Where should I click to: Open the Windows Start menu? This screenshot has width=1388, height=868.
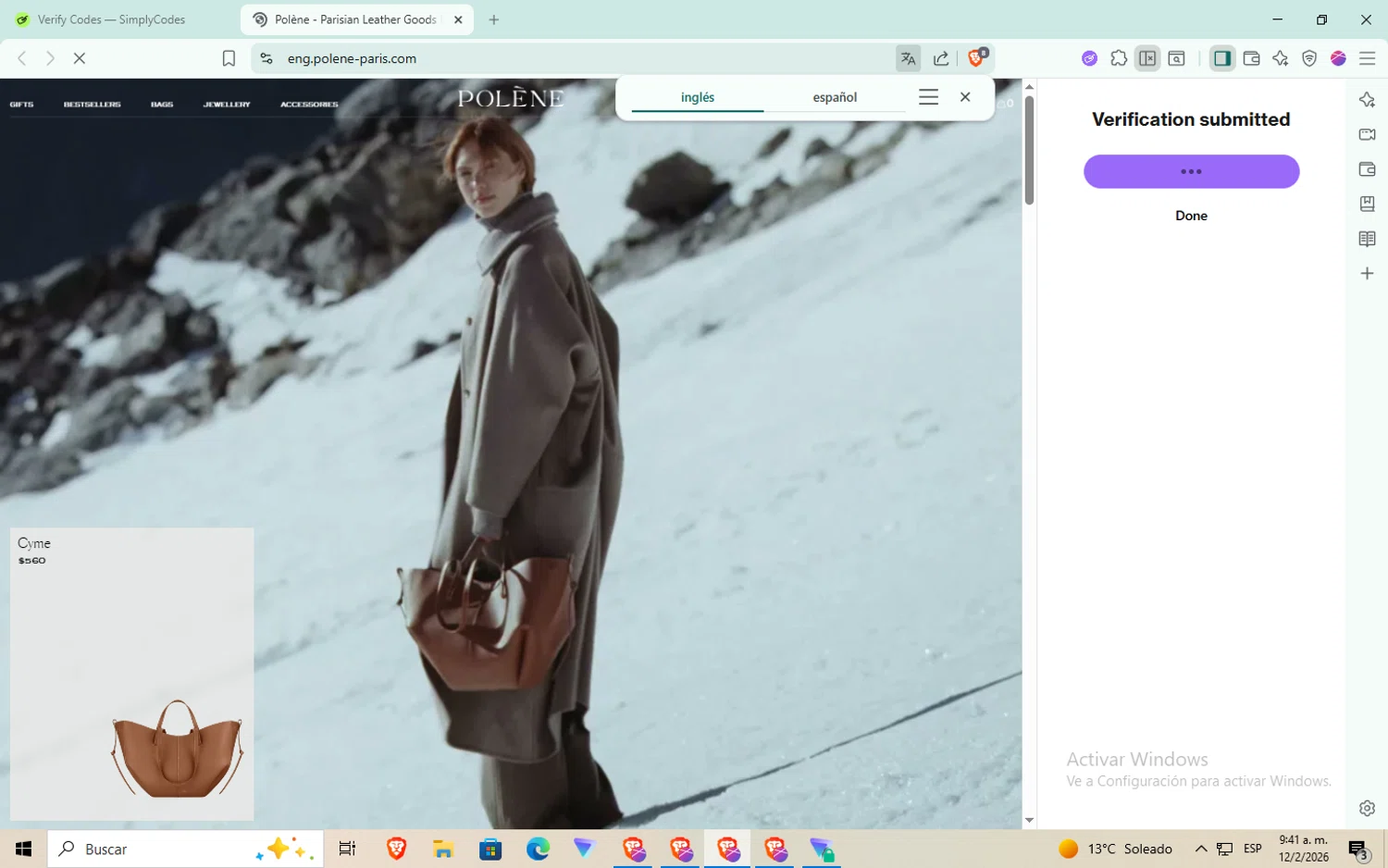(x=23, y=849)
